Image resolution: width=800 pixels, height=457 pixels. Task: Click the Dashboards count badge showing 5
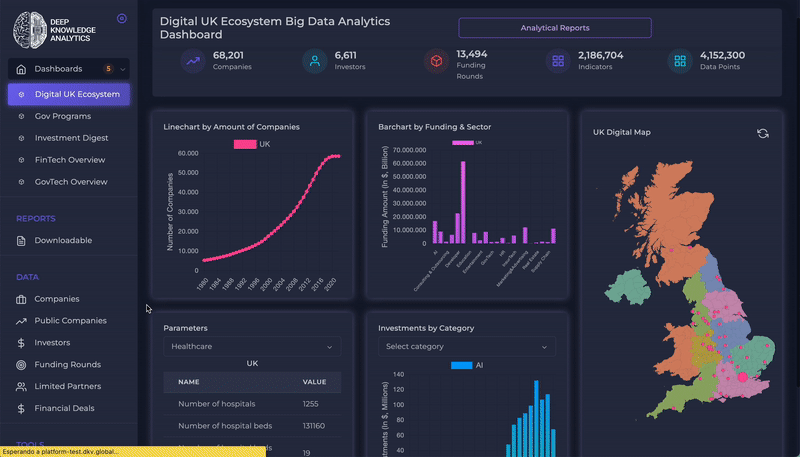(108, 69)
